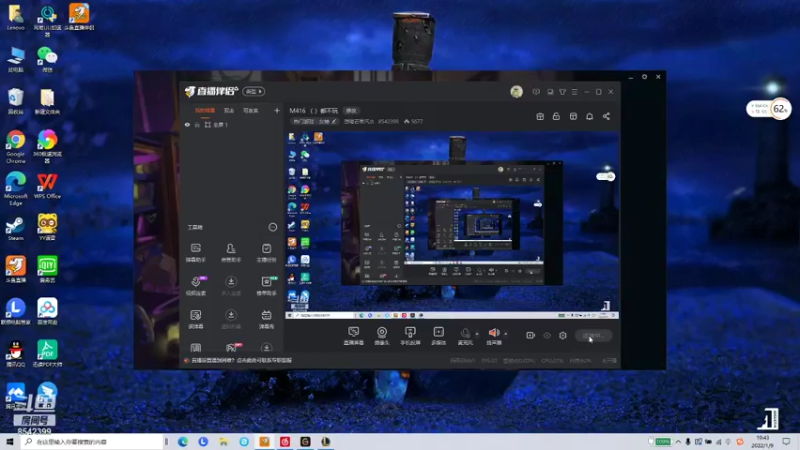Click the greyed download tool in toolbox third row
Viewport: 800px width, 450px height.
(x=231, y=319)
